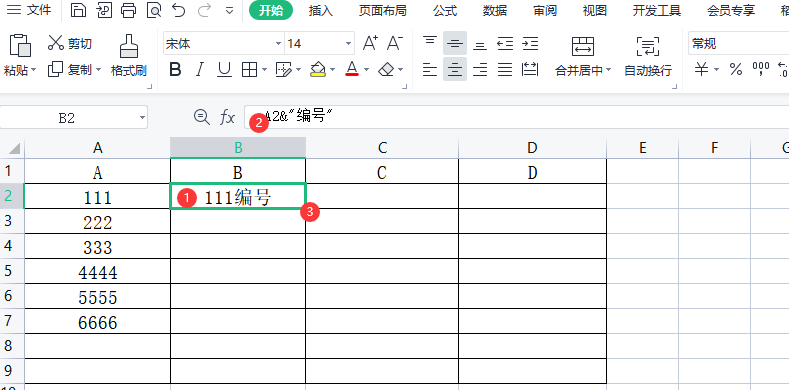Go to the 公式 tab
Viewport: 789px width, 390px height.
445,11
